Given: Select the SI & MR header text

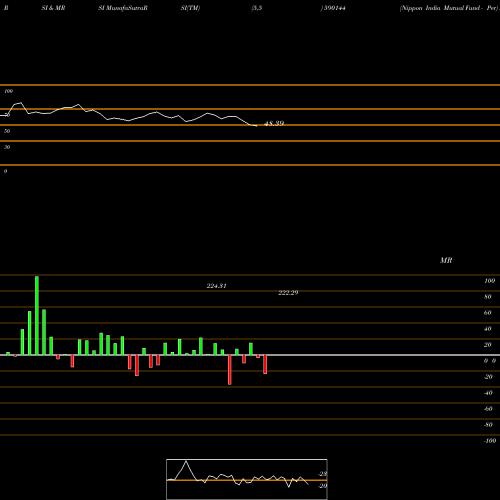Looking at the screenshot, I should pyautogui.click(x=53, y=8).
